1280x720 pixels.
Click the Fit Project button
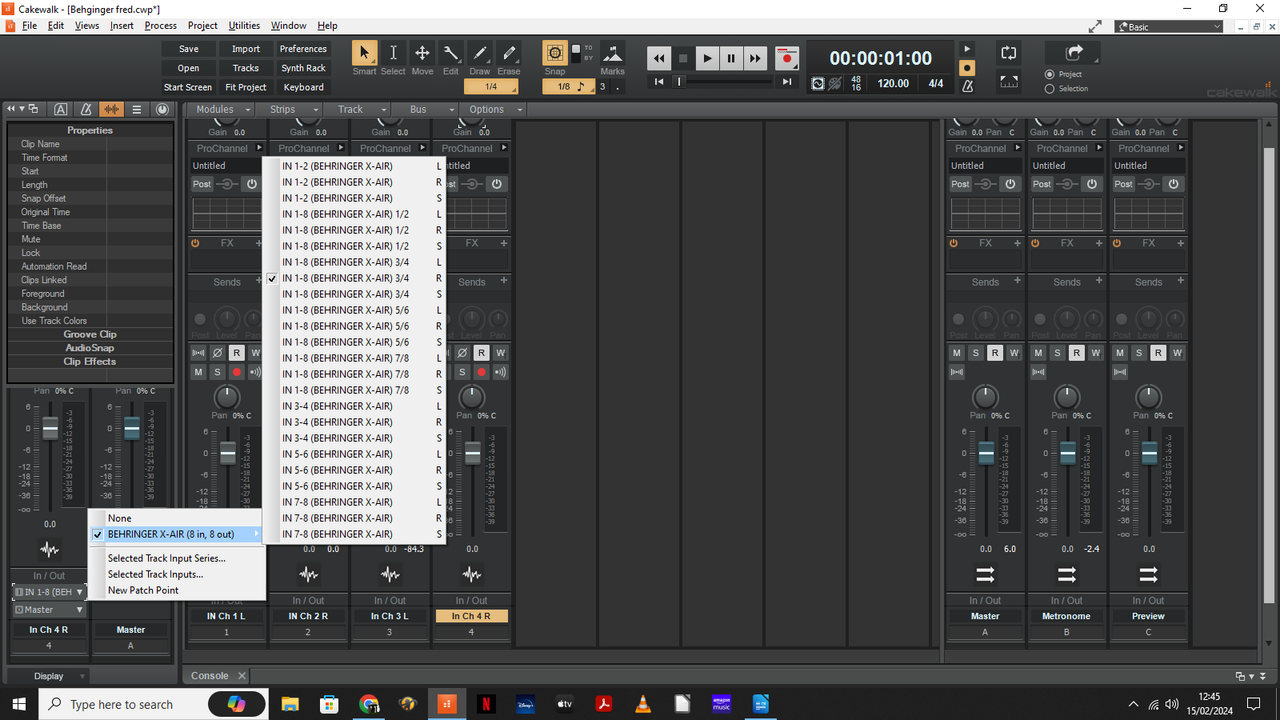pyautogui.click(x=246, y=87)
